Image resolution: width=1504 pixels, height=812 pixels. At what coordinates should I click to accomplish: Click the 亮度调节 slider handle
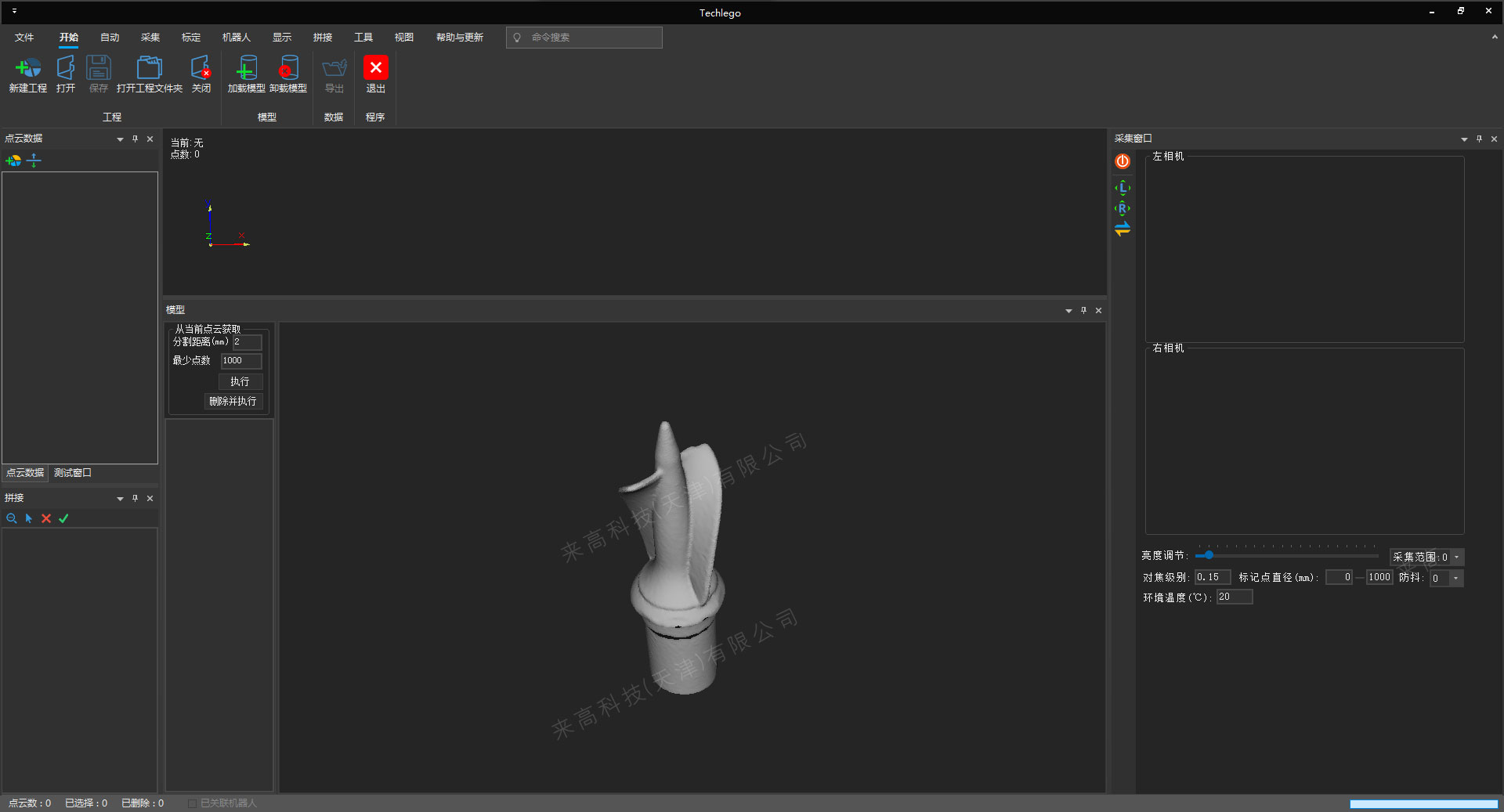click(1209, 555)
